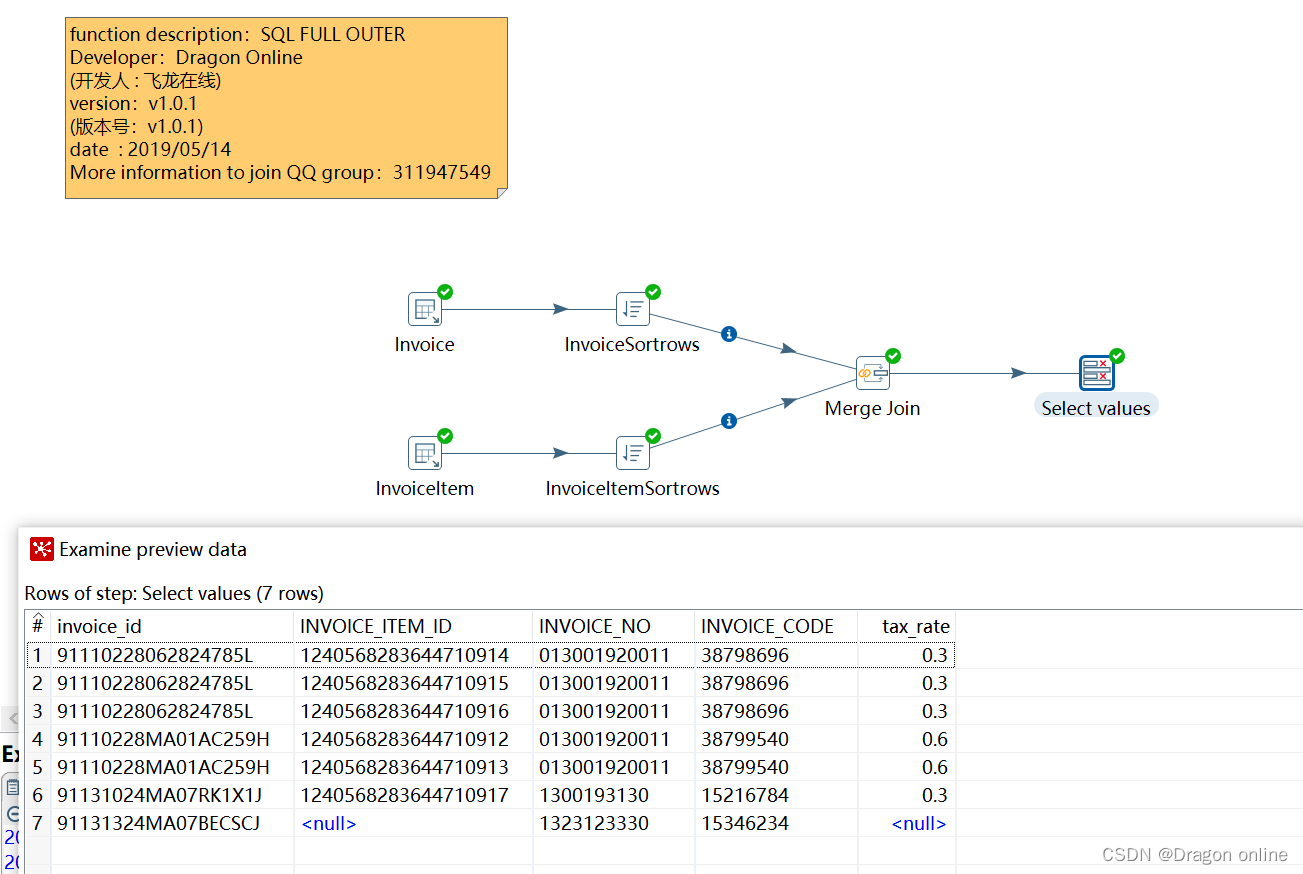Click green check badge on InvoiceItem step
This screenshot has width=1303, height=874.
click(x=445, y=436)
